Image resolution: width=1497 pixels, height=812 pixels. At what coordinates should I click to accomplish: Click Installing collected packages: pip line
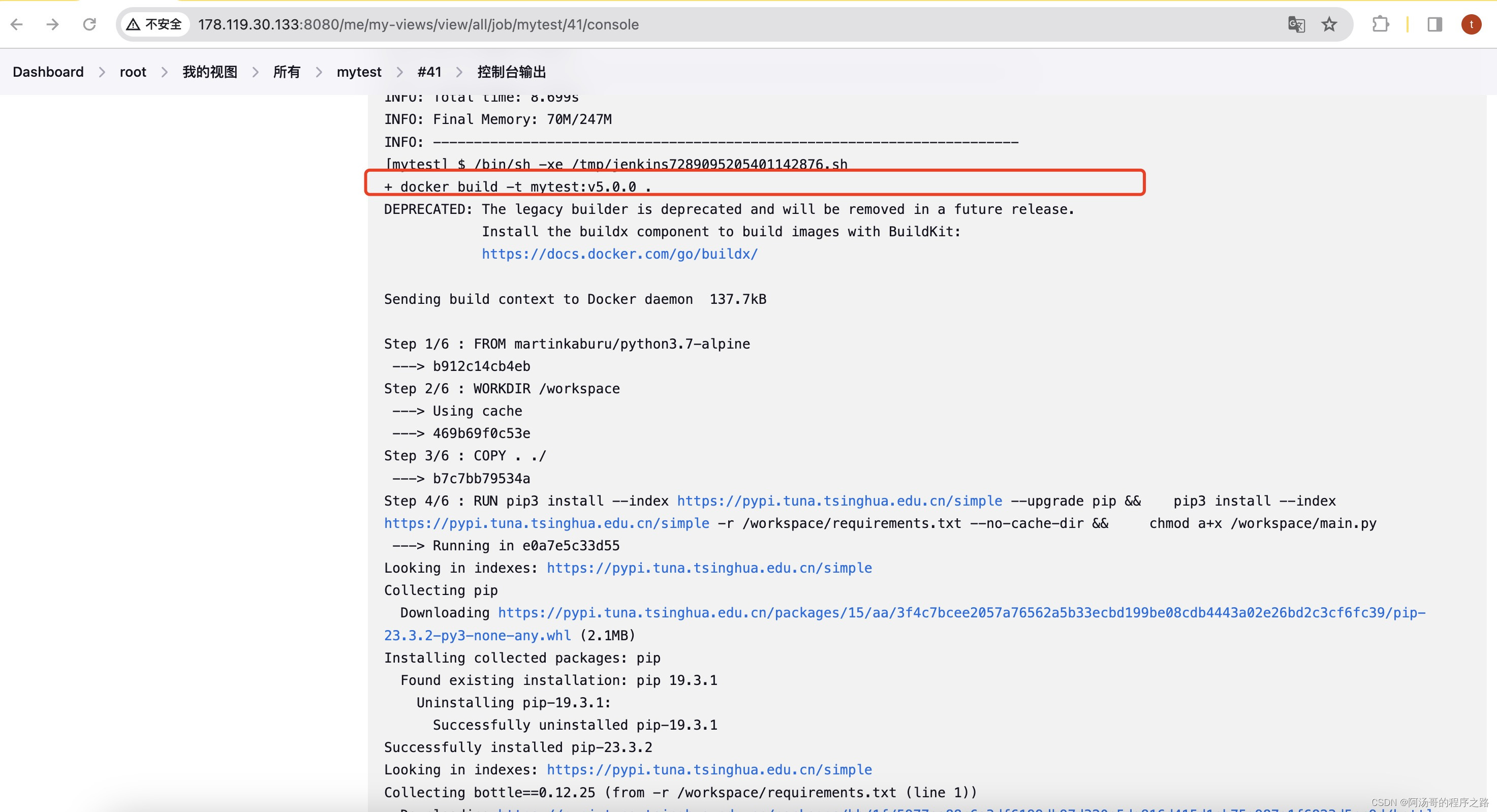point(522,658)
